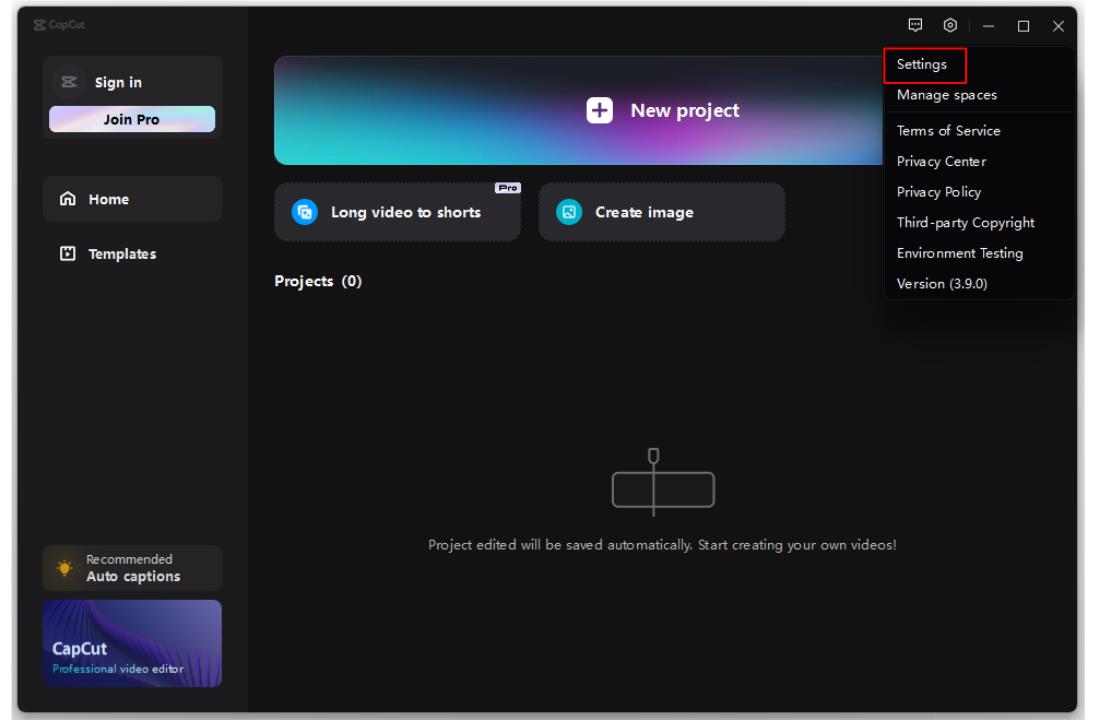Click the empty timeline placeholder illustration
This screenshot has height=720, width=1096.
663,482
